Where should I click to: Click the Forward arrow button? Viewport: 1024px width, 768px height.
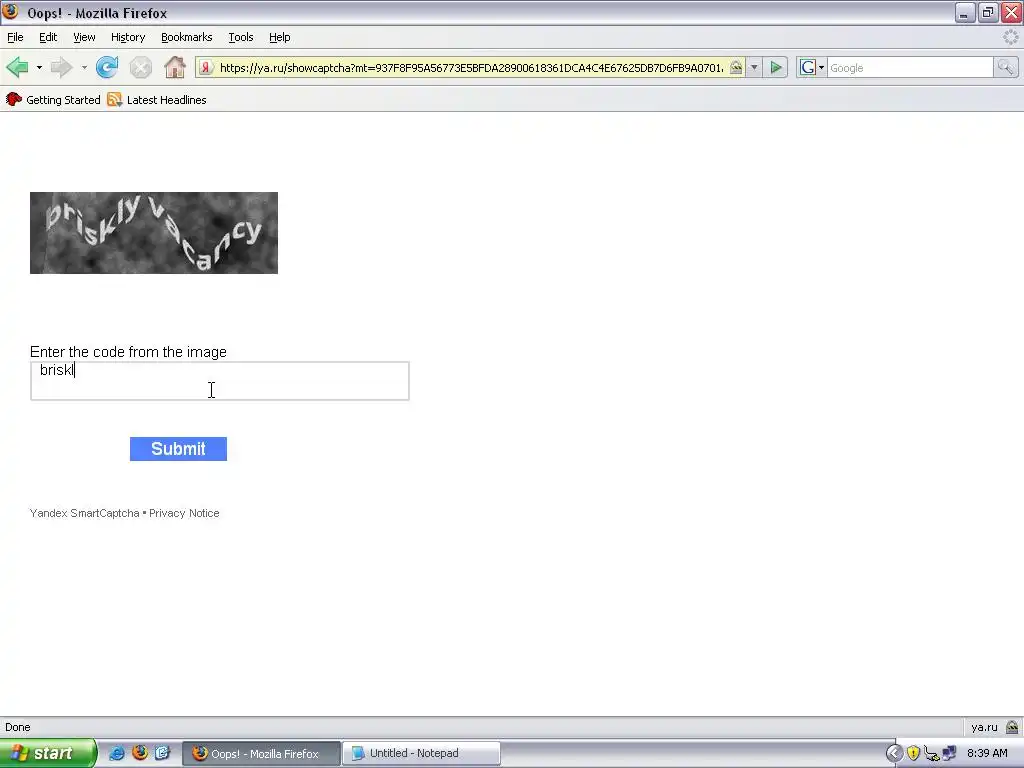[x=61, y=67]
